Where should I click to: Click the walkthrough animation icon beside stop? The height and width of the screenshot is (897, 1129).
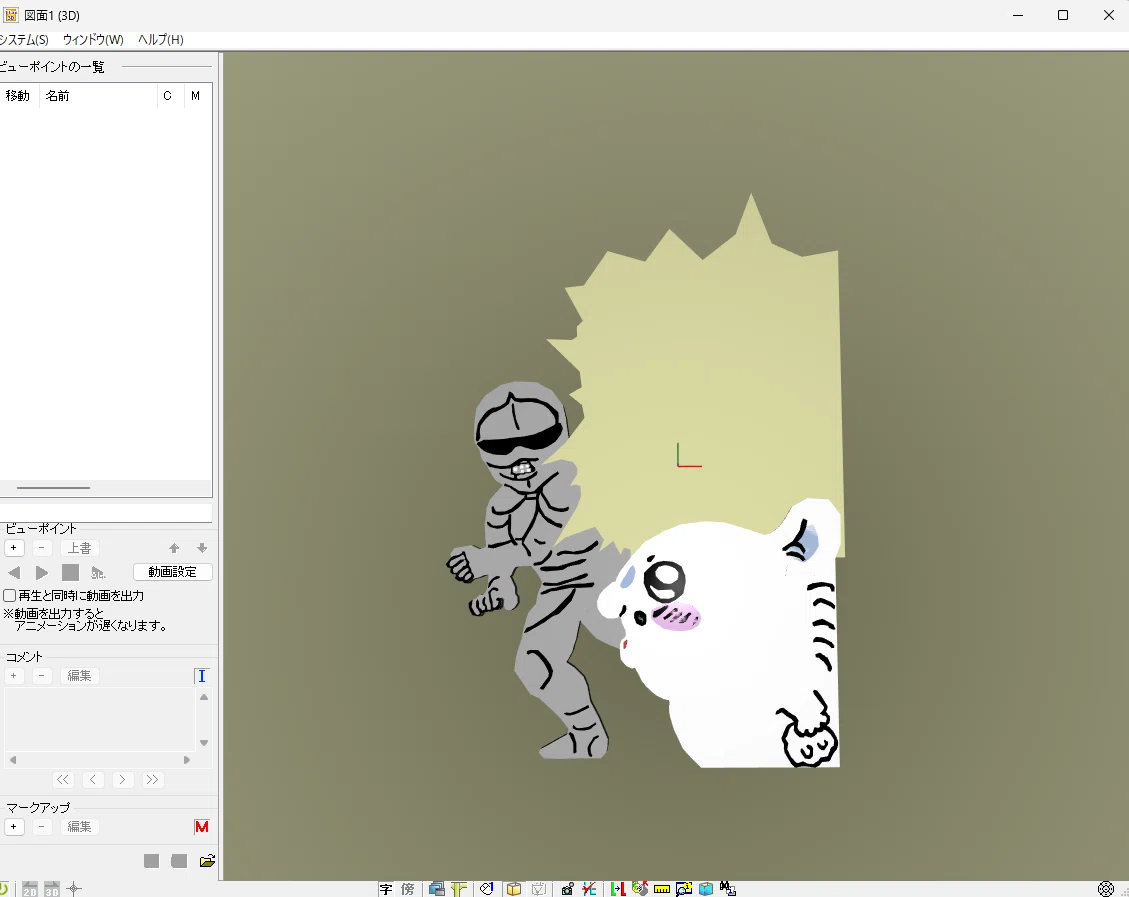[98, 572]
